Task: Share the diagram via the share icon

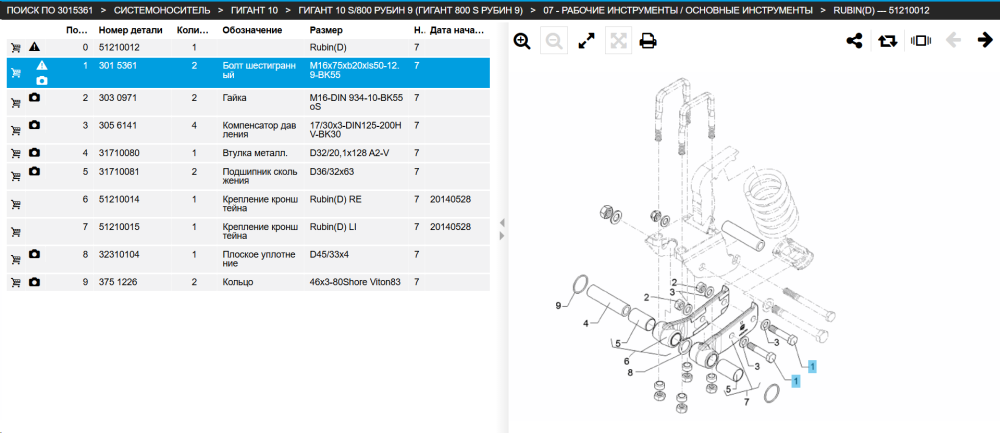Action: pyautogui.click(x=854, y=41)
